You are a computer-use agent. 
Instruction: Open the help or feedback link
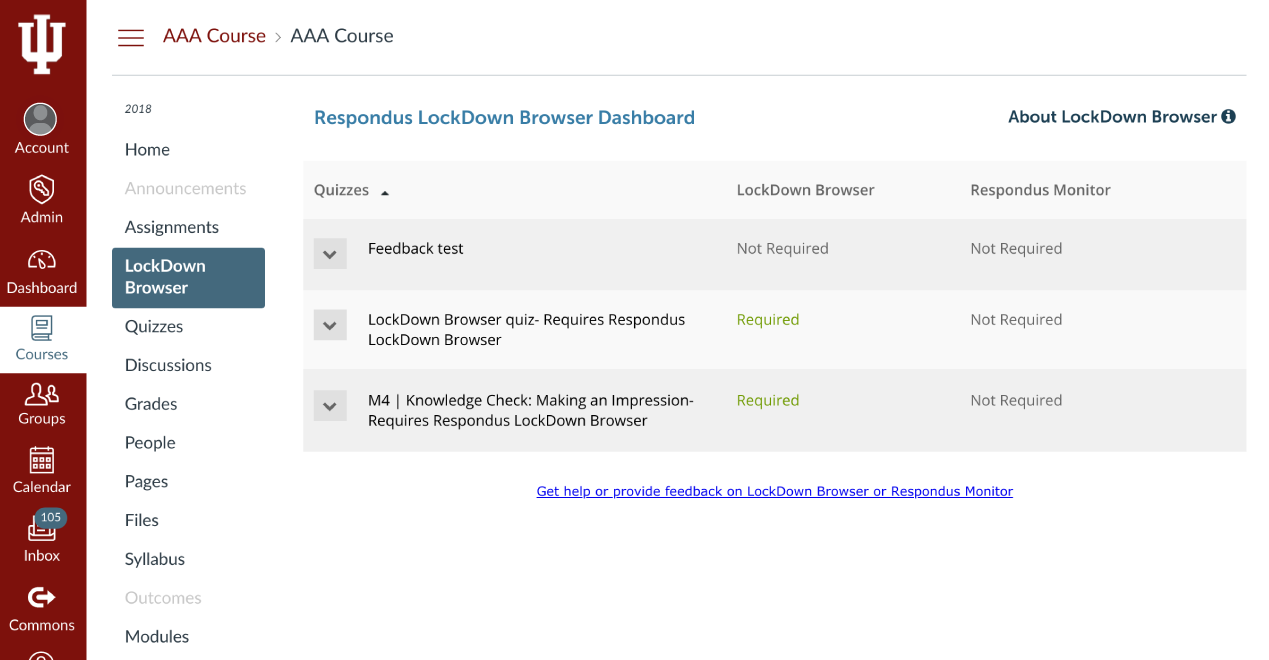[x=775, y=492]
